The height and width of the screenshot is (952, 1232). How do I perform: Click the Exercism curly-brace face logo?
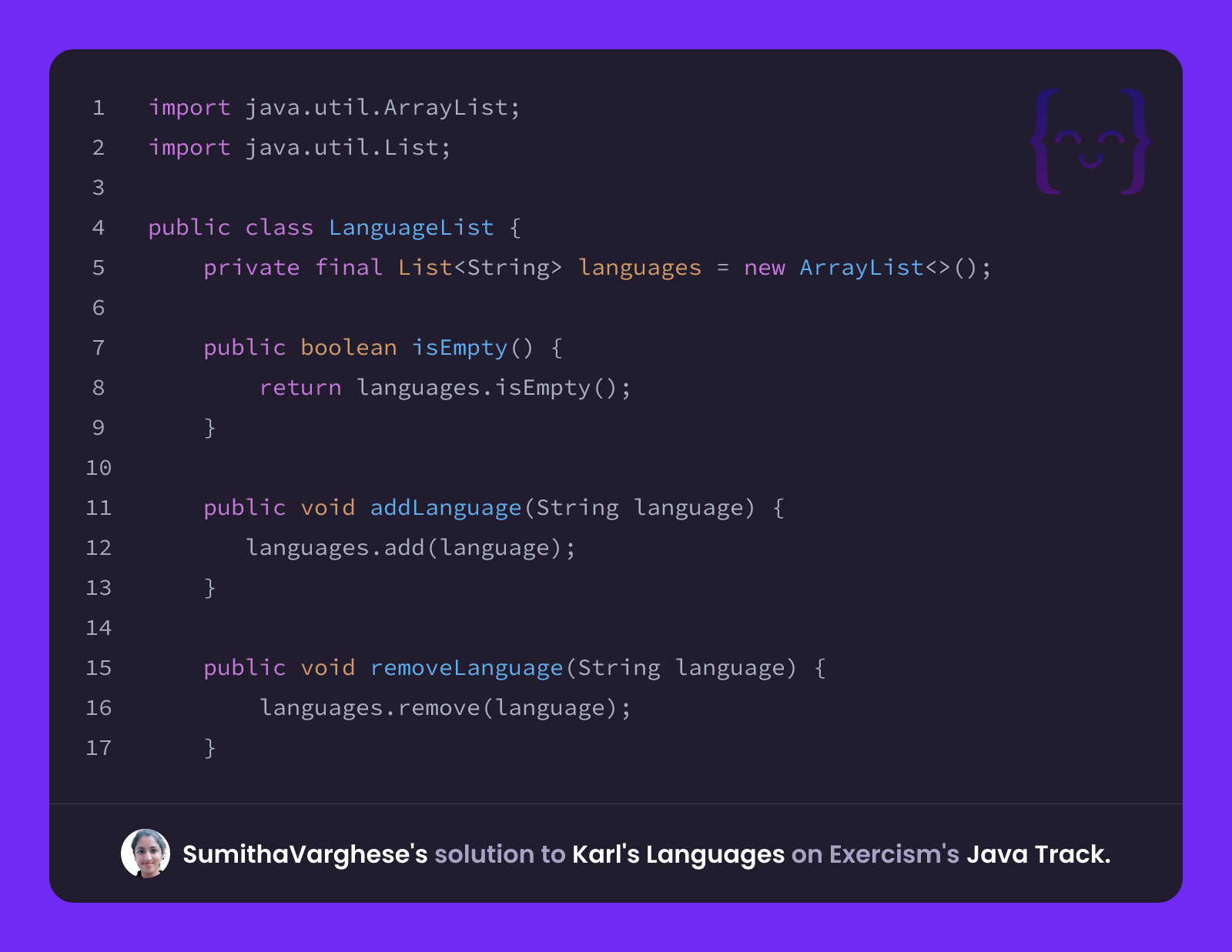1090,142
